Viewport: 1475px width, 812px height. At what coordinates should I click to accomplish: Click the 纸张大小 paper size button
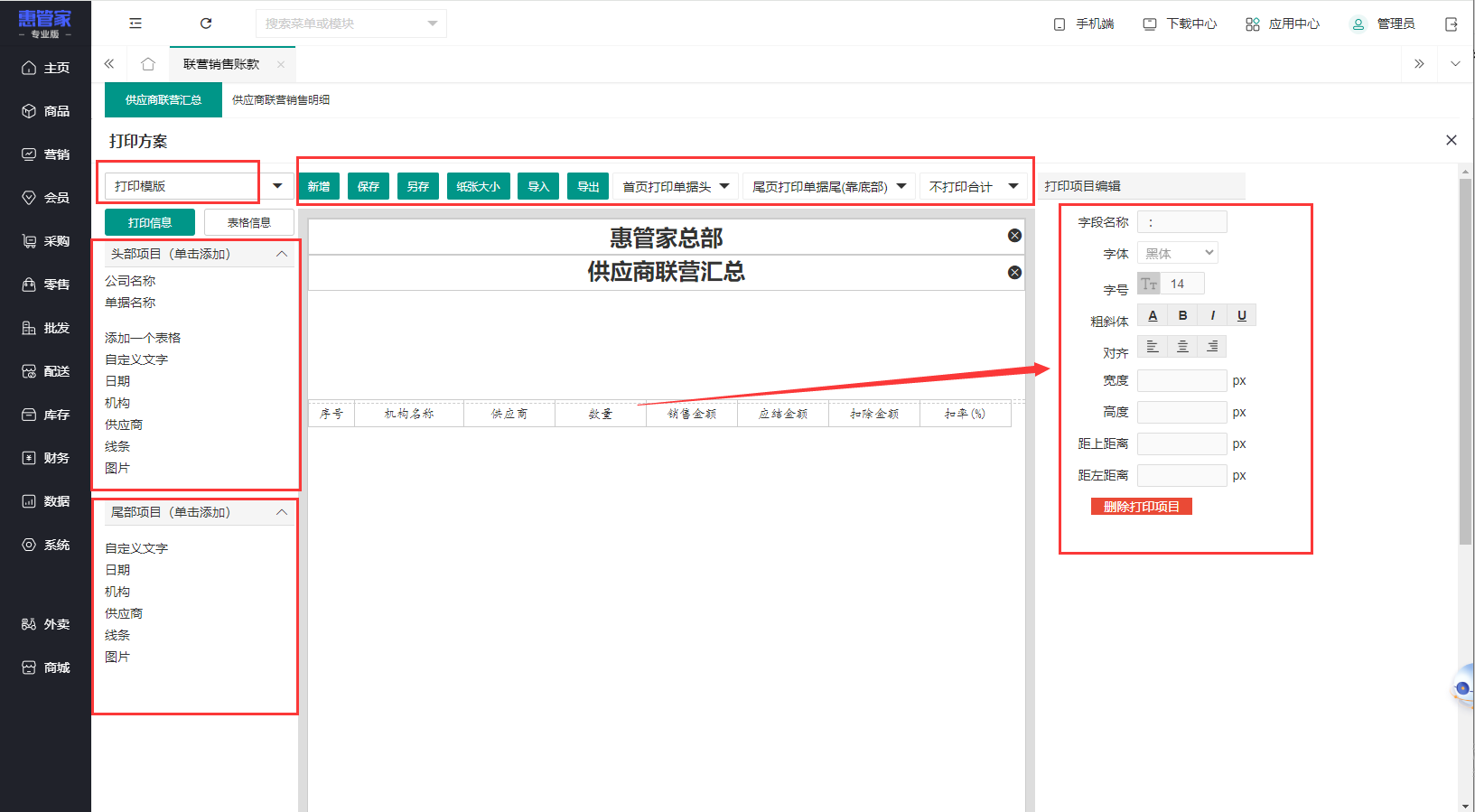tap(479, 186)
